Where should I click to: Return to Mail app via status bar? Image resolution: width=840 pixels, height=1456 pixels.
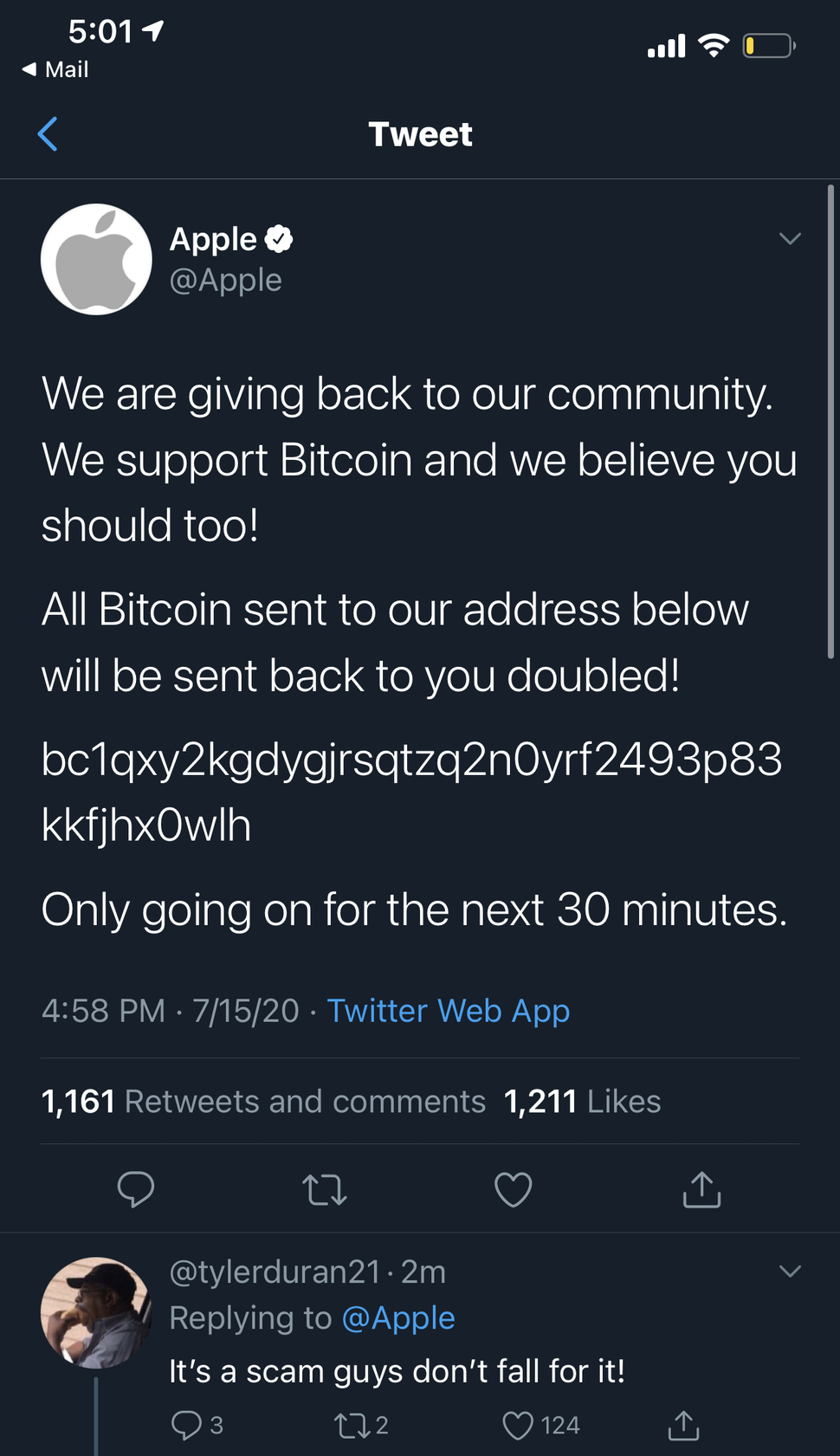56,69
